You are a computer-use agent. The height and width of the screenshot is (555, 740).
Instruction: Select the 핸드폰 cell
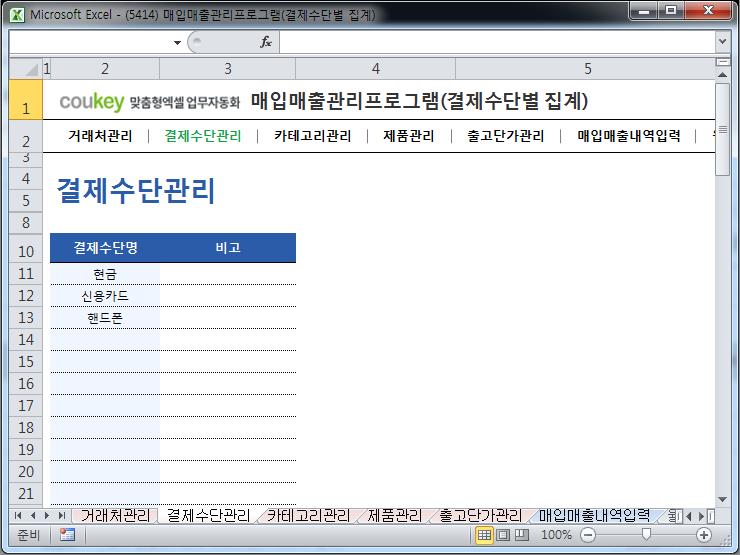point(105,318)
